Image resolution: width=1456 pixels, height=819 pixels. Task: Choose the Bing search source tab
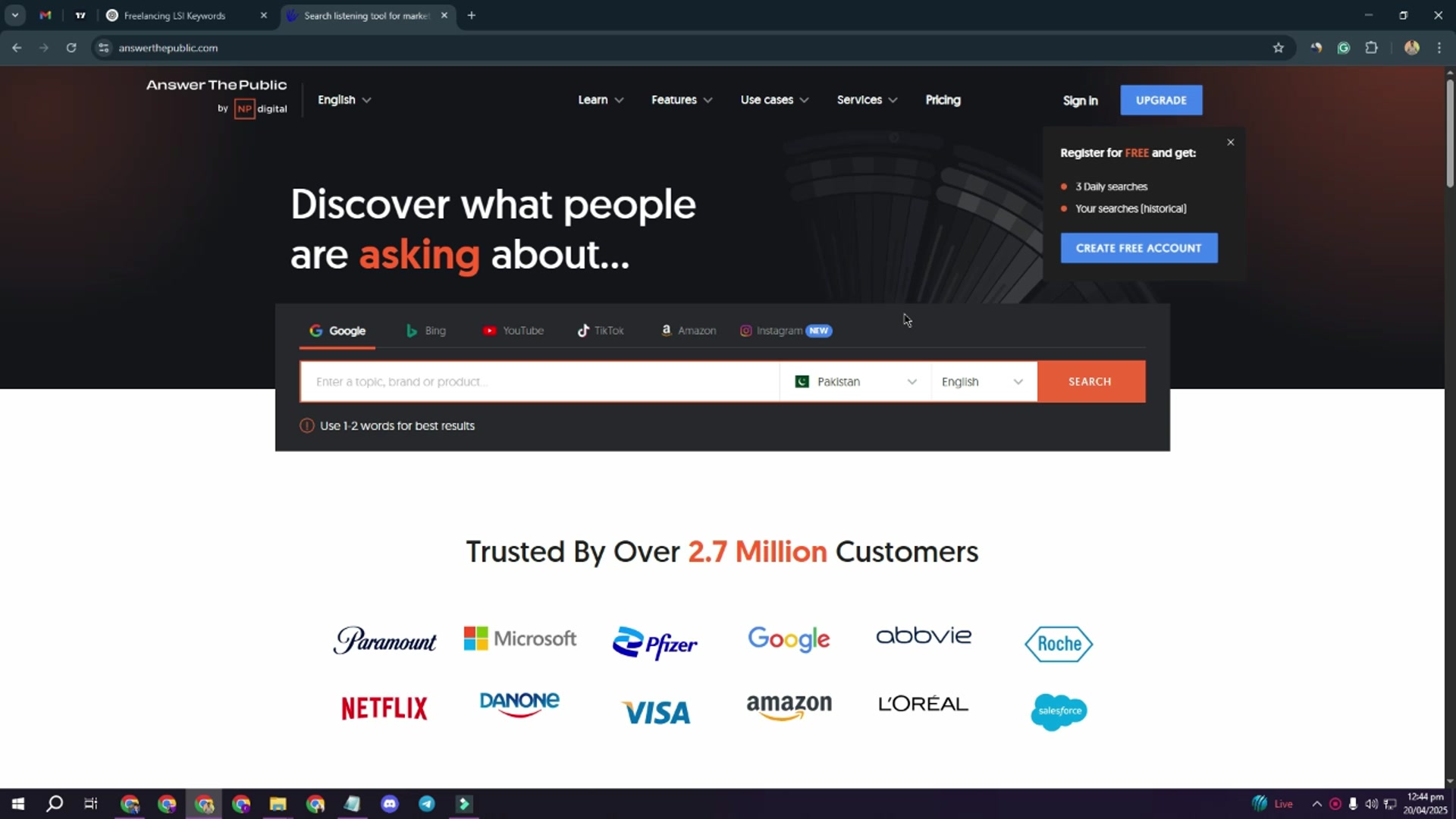(x=426, y=331)
